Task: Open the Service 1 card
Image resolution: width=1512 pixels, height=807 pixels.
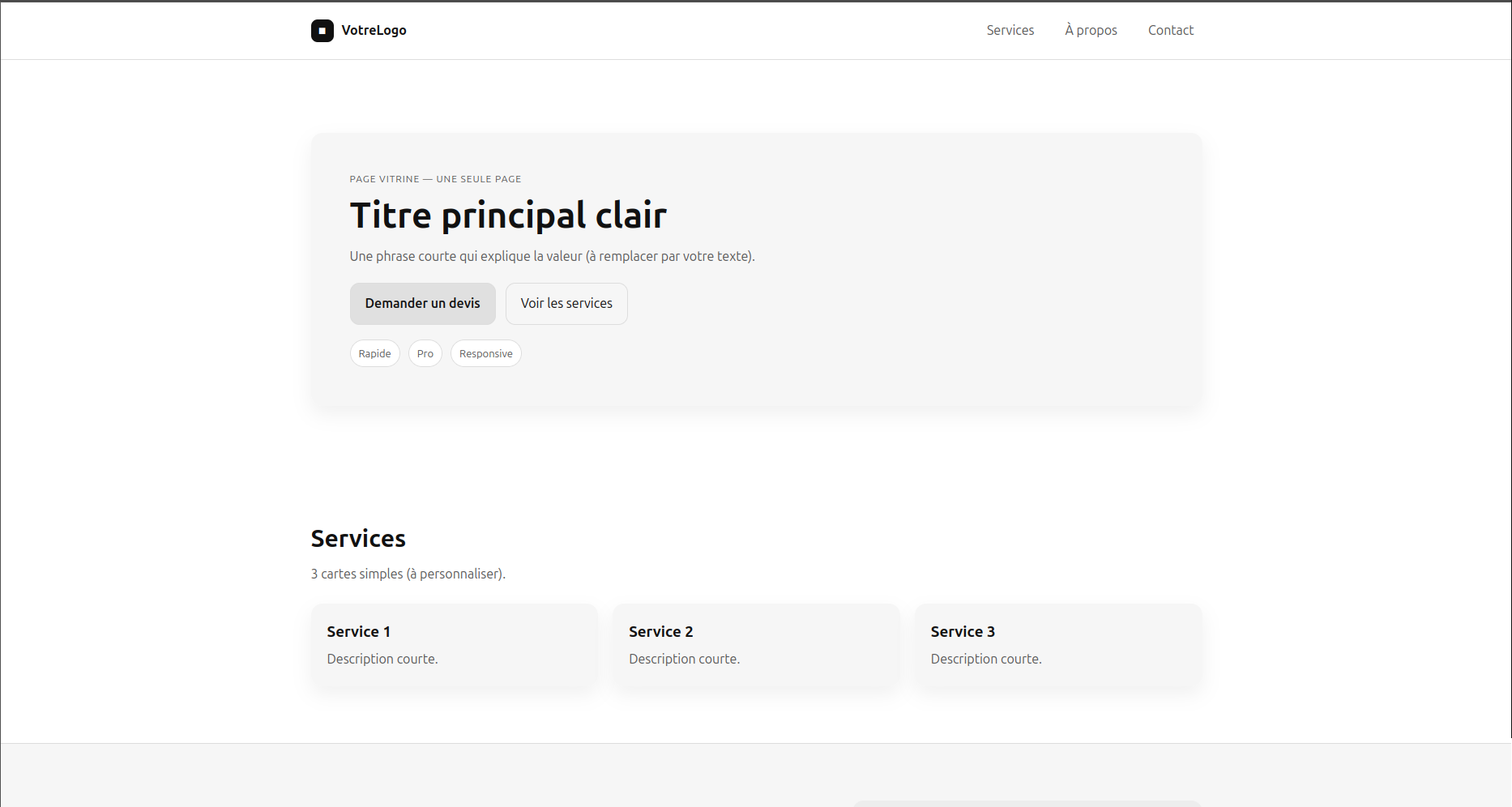Action: [454, 645]
